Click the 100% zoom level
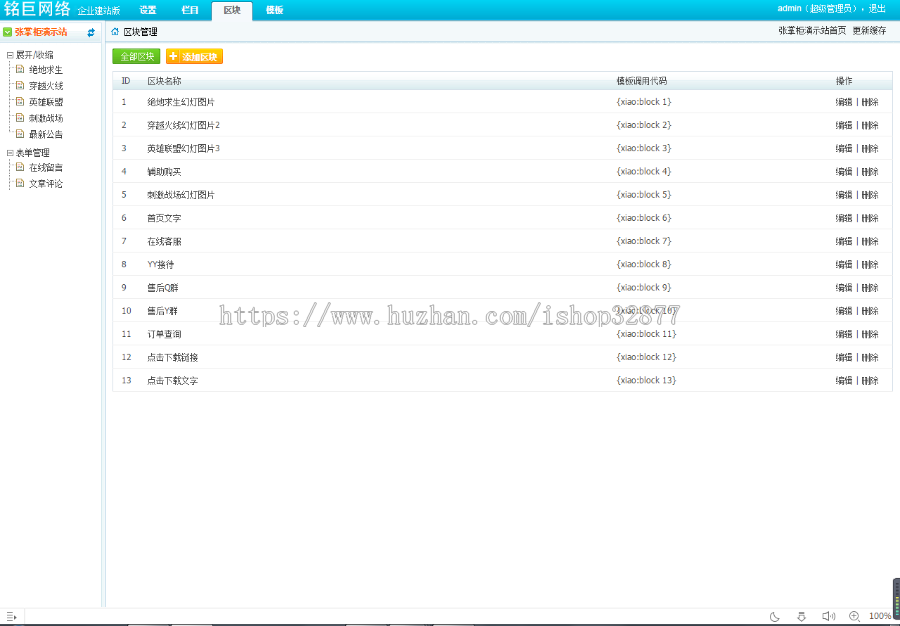 click(880, 616)
